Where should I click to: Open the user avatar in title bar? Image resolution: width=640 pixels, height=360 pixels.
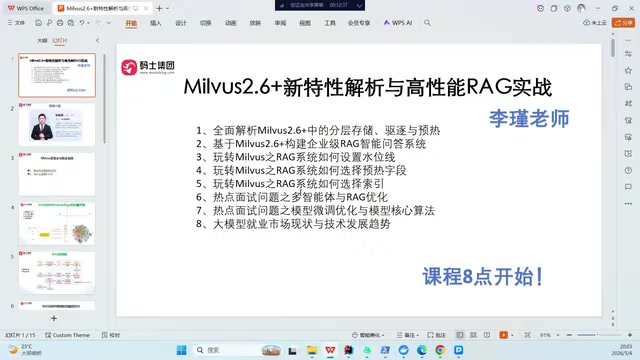[x=581, y=8]
